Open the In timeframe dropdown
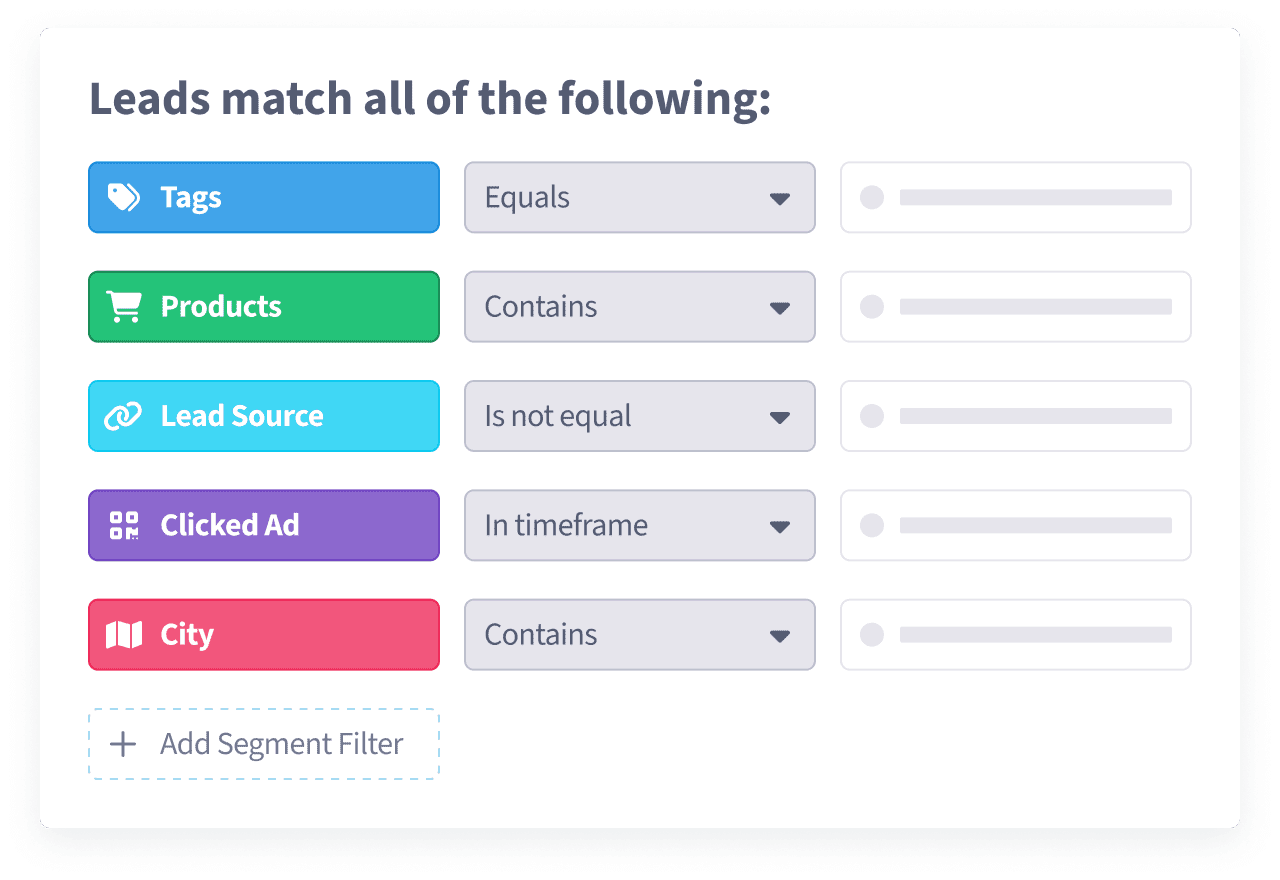1280x880 pixels. pos(639,525)
